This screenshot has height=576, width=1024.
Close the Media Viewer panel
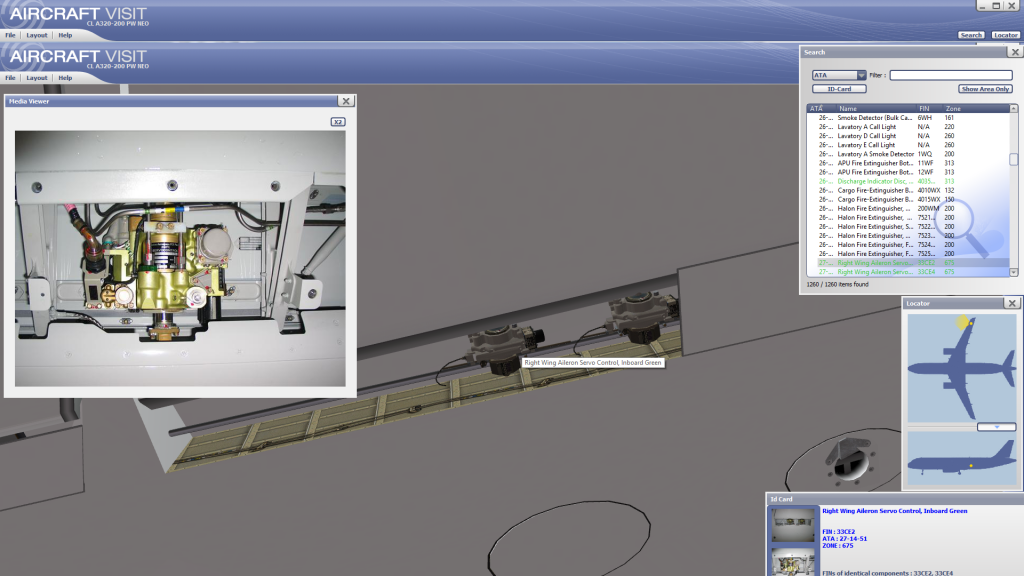coord(346,101)
